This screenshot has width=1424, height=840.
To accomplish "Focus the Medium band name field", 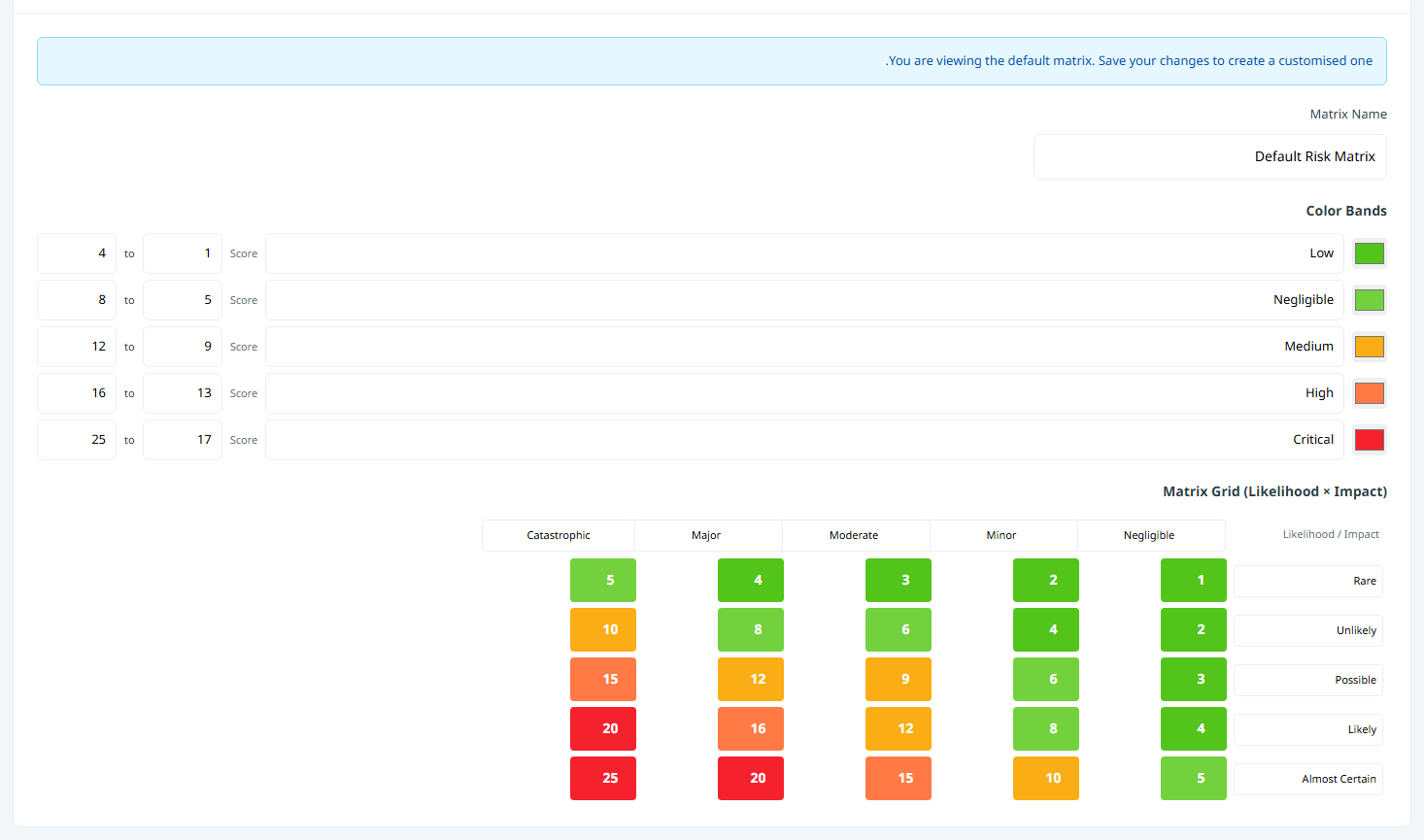I will point(804,347).
